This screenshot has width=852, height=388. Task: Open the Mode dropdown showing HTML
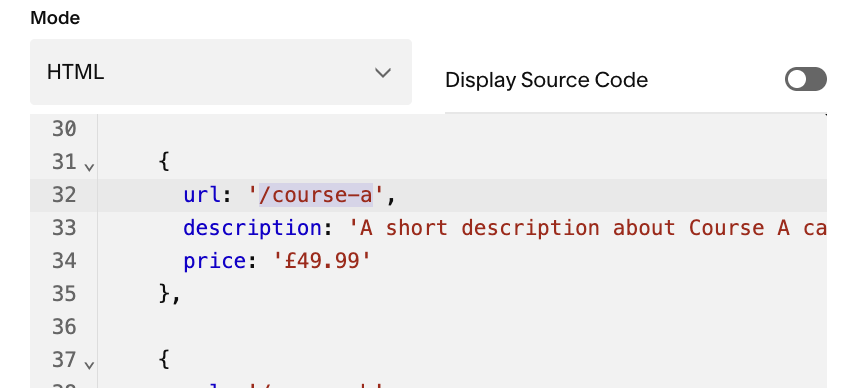click(221, 72)
